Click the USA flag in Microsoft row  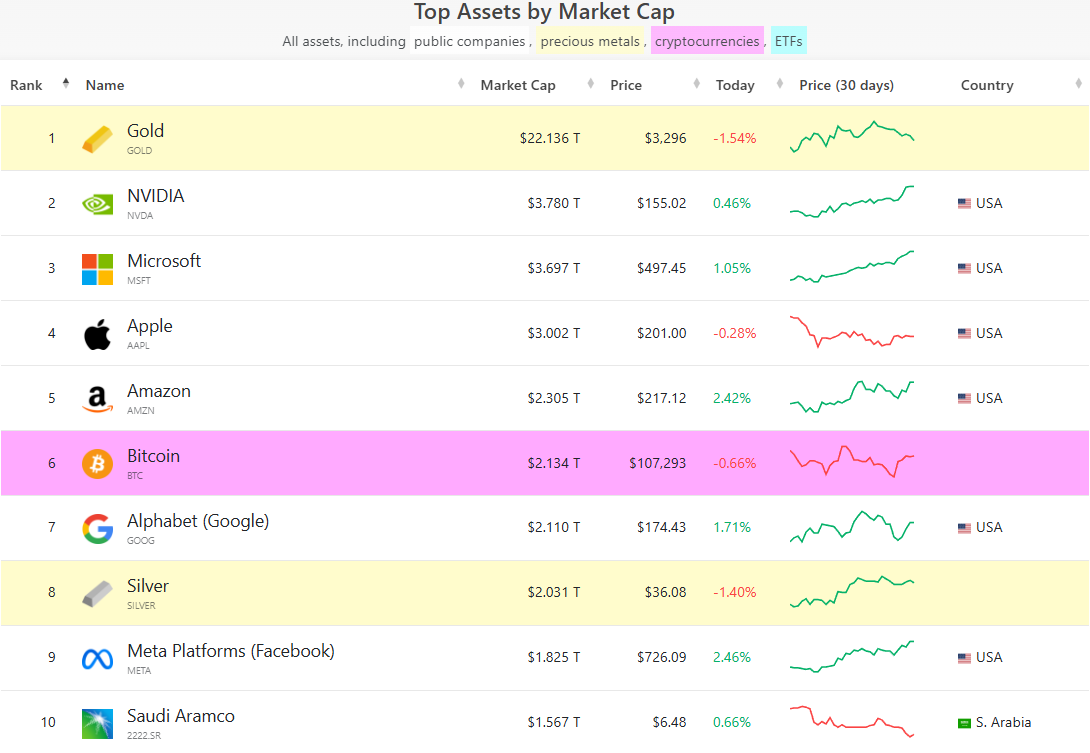coord(964,268)
